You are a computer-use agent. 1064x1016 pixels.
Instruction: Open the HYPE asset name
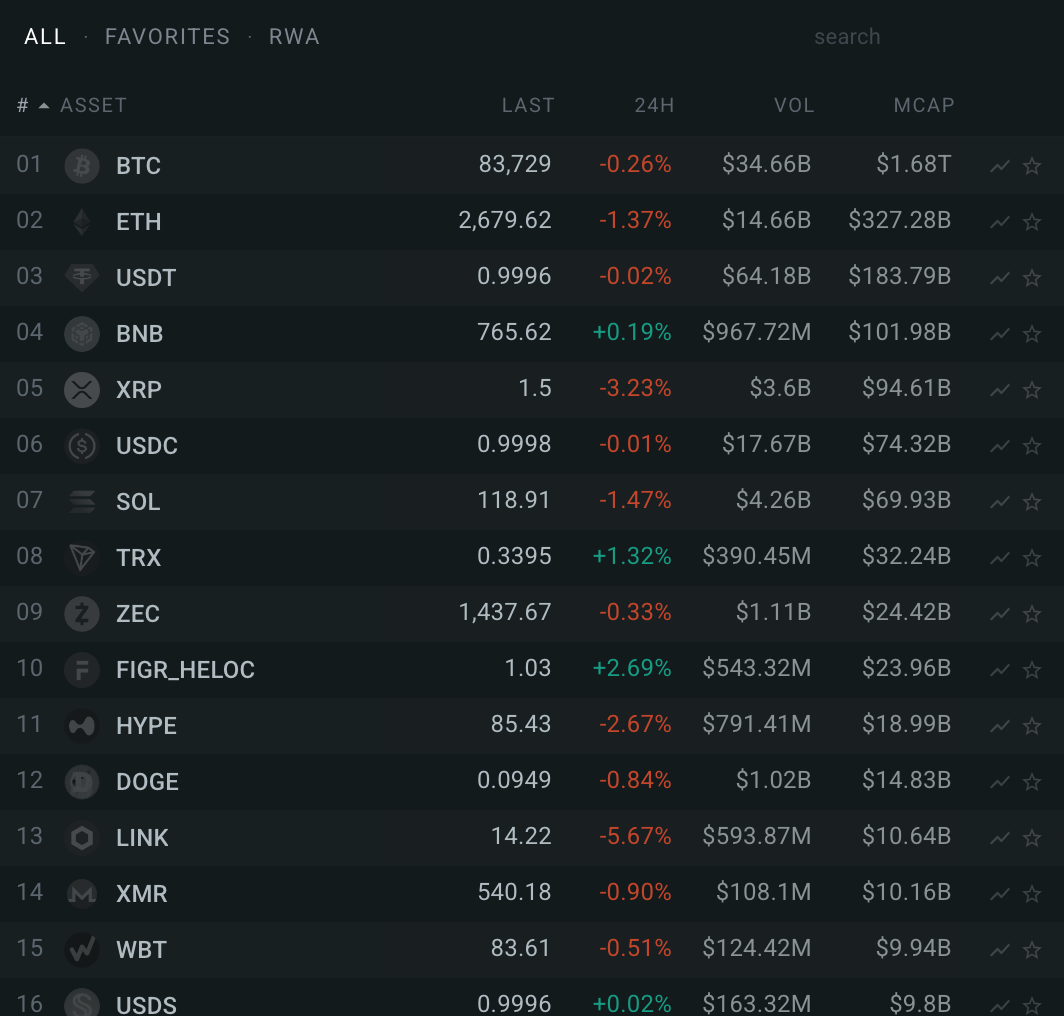click(147, 726)
